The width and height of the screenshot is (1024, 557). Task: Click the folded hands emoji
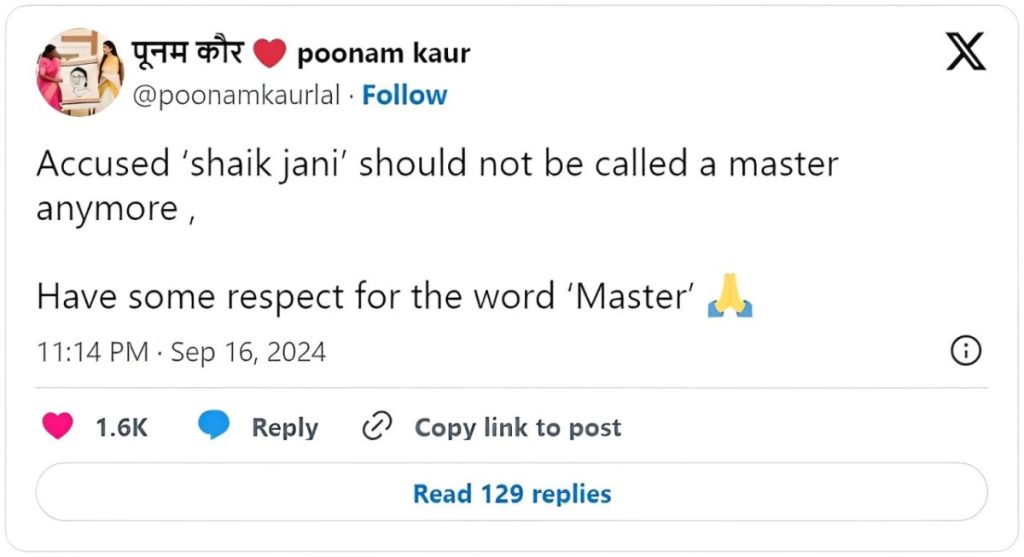coord(729,297)
